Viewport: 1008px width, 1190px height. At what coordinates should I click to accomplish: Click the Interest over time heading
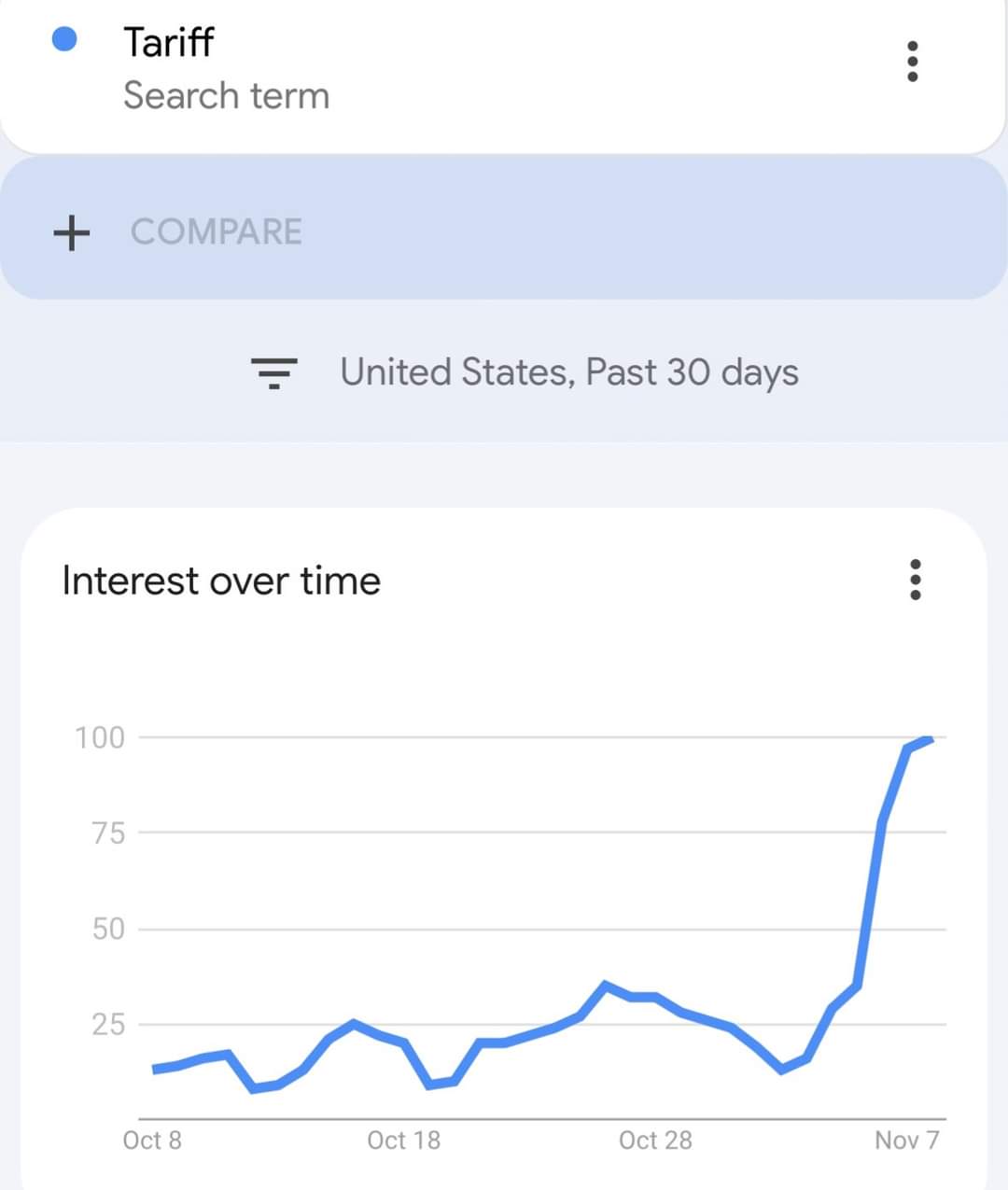pos(221,581)
